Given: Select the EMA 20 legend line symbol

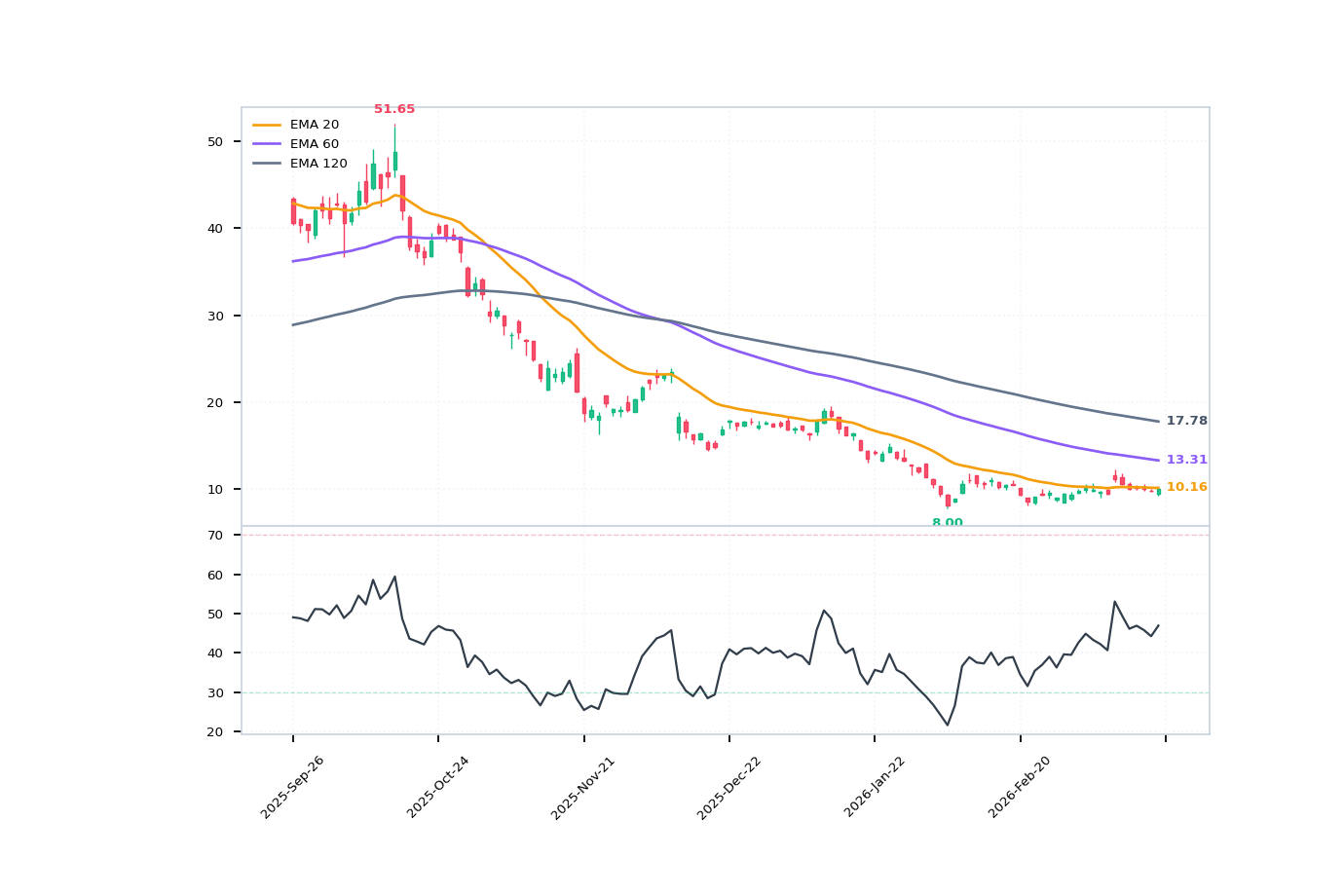Looking at the screenshot, I should pos(267,125).
